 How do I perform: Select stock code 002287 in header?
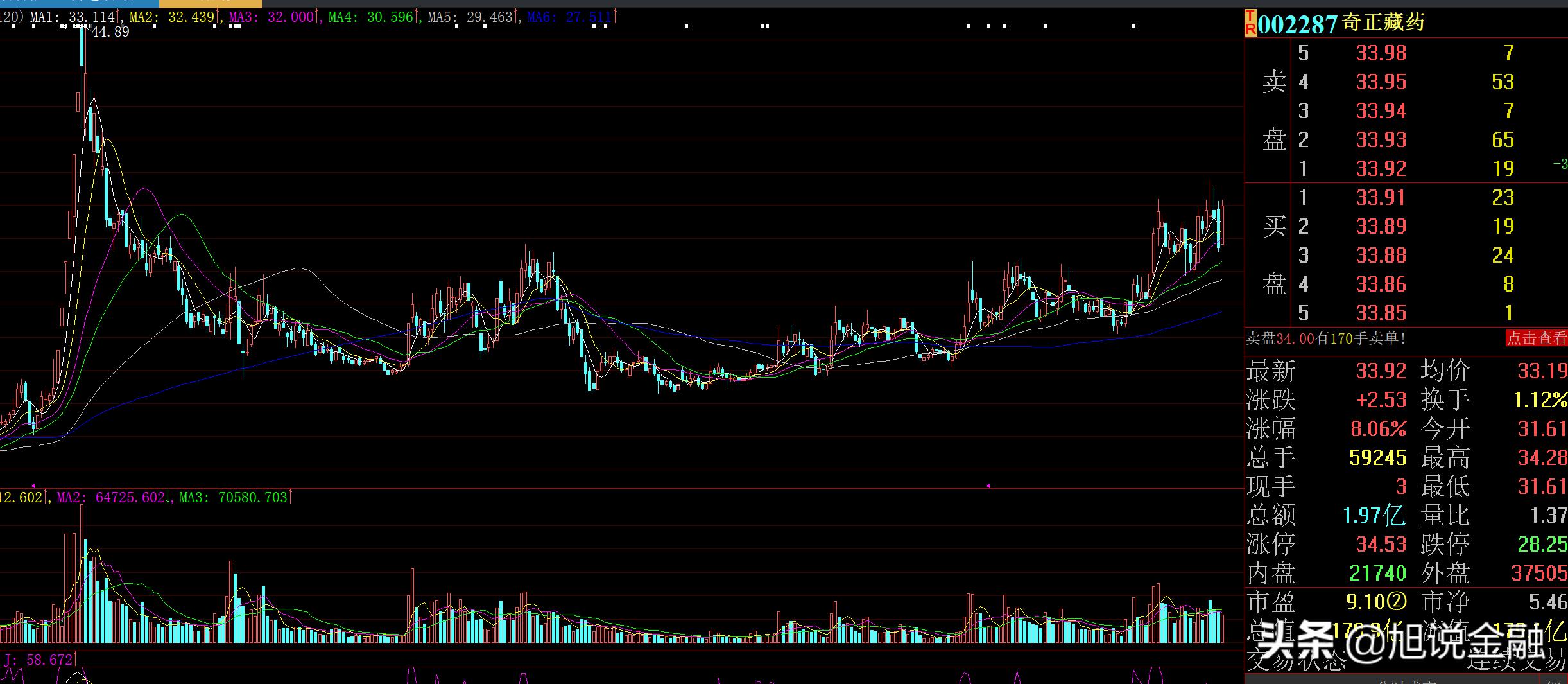[x=1297, y=24]
